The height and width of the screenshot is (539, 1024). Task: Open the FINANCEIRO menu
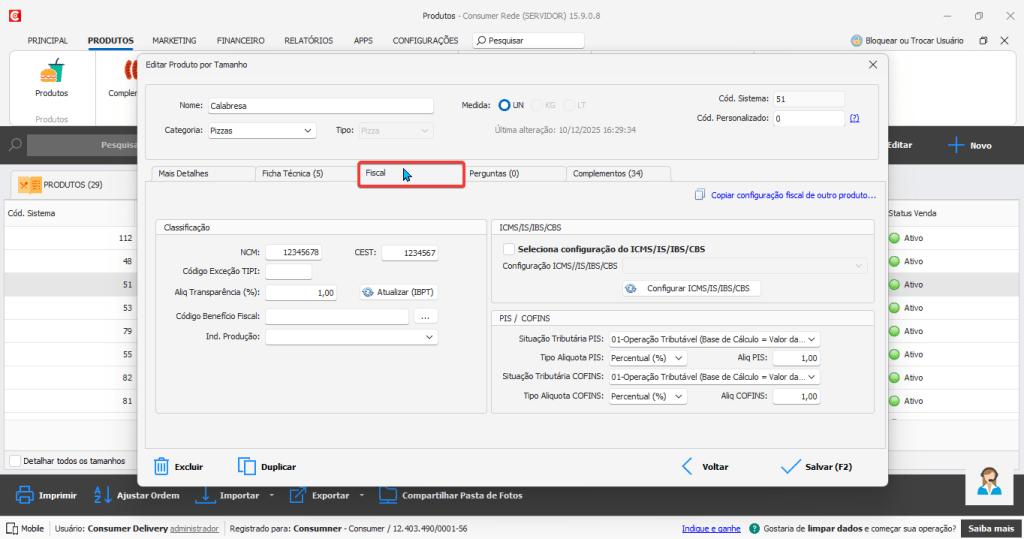pos(240,41)
